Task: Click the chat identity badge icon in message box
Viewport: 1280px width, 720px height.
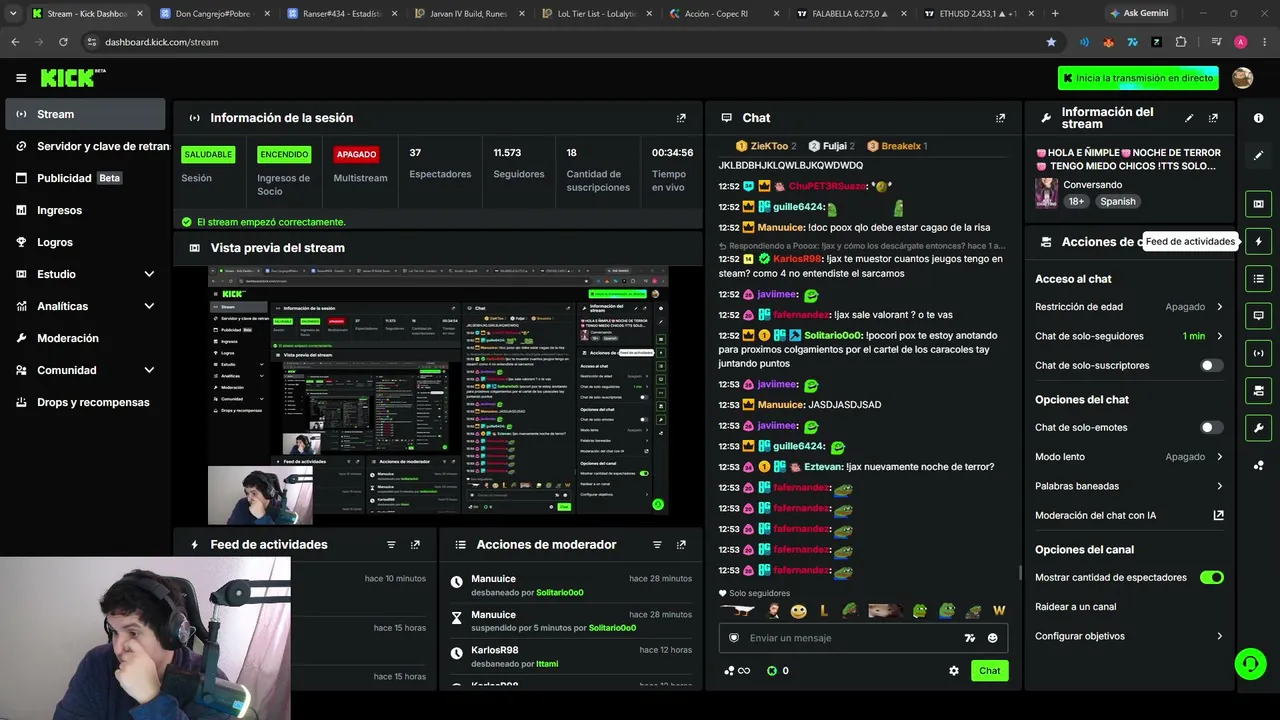Action: tap(734, 638)
